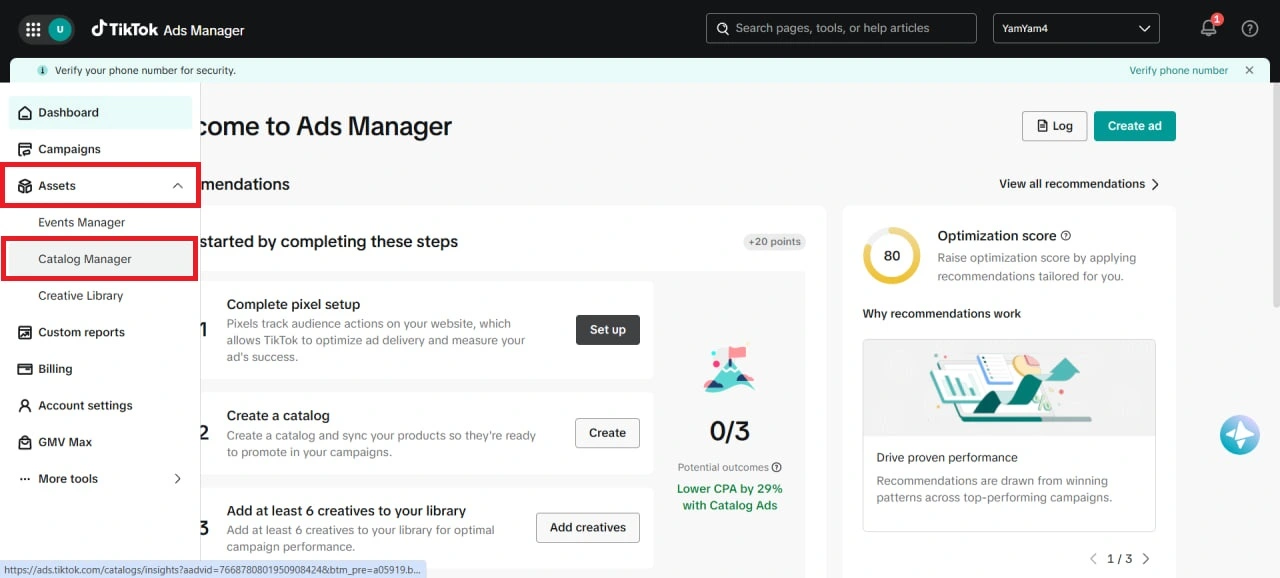The width and height of the screenshot is (1280, 578).
Task: Expand the More tools submenu arrow
Action: click(x=178, y=479)
